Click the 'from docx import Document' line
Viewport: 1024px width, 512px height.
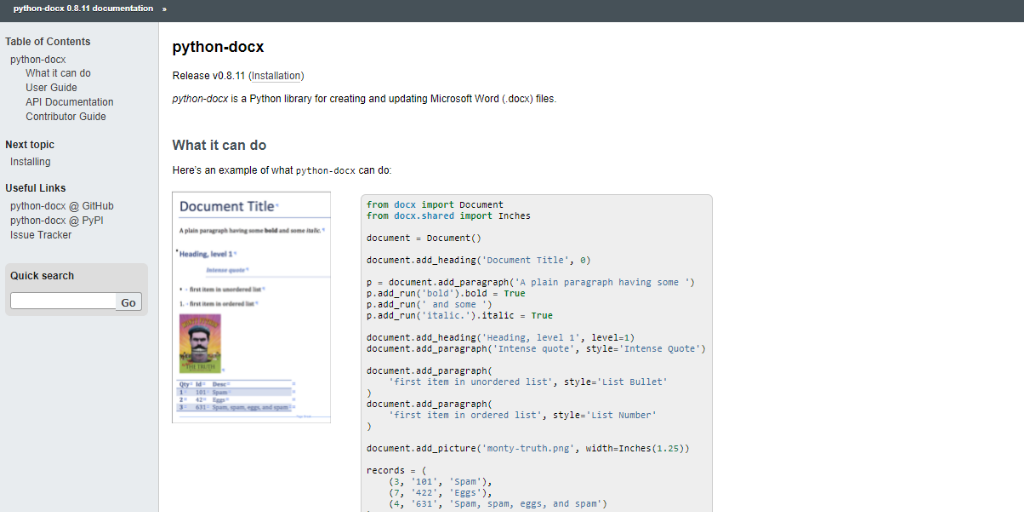click(x=435, y=204)
